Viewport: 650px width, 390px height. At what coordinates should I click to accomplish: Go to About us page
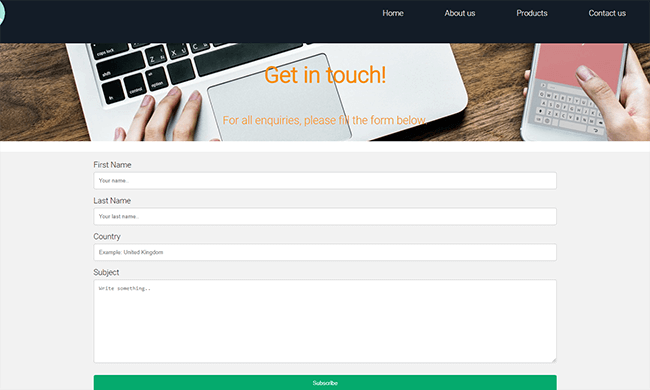[460, 13]
